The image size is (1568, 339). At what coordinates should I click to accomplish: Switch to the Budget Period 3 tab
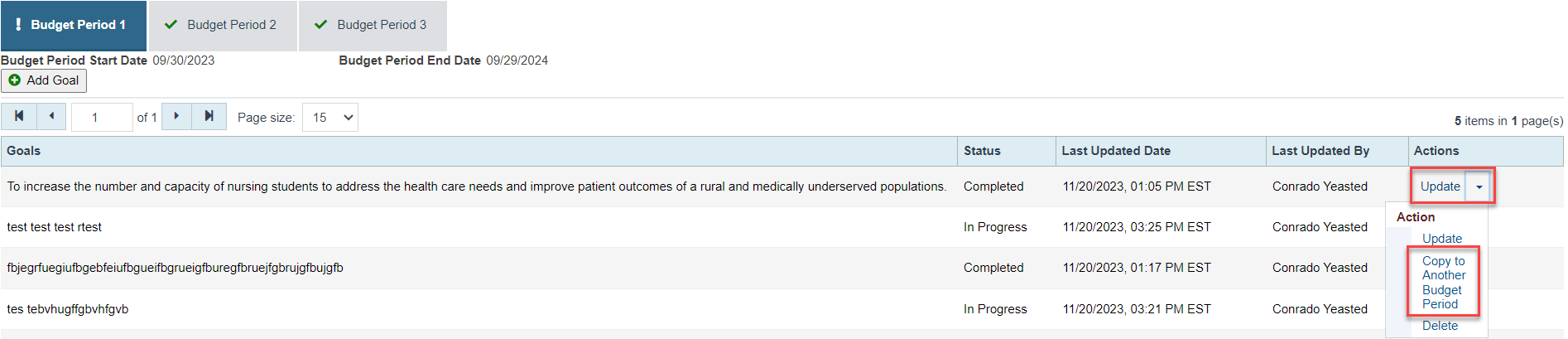click(x=373, y=26)
